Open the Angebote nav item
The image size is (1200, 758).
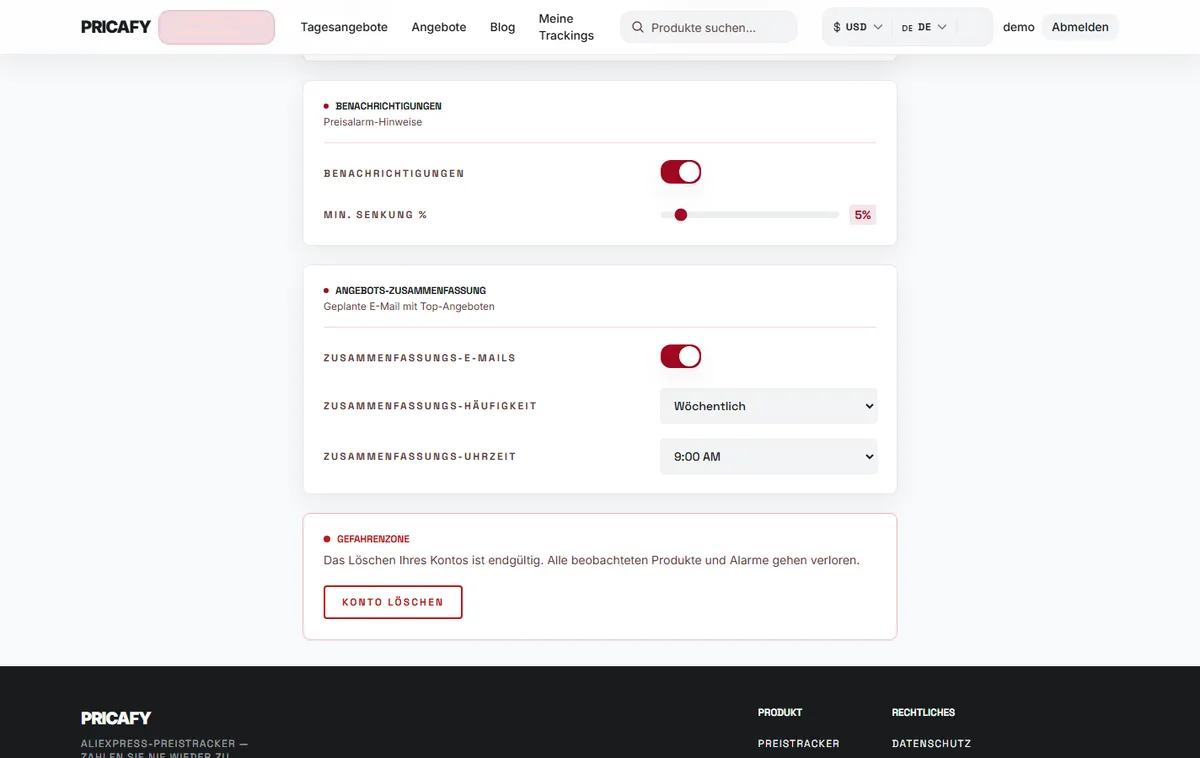[x=439, y=27]
